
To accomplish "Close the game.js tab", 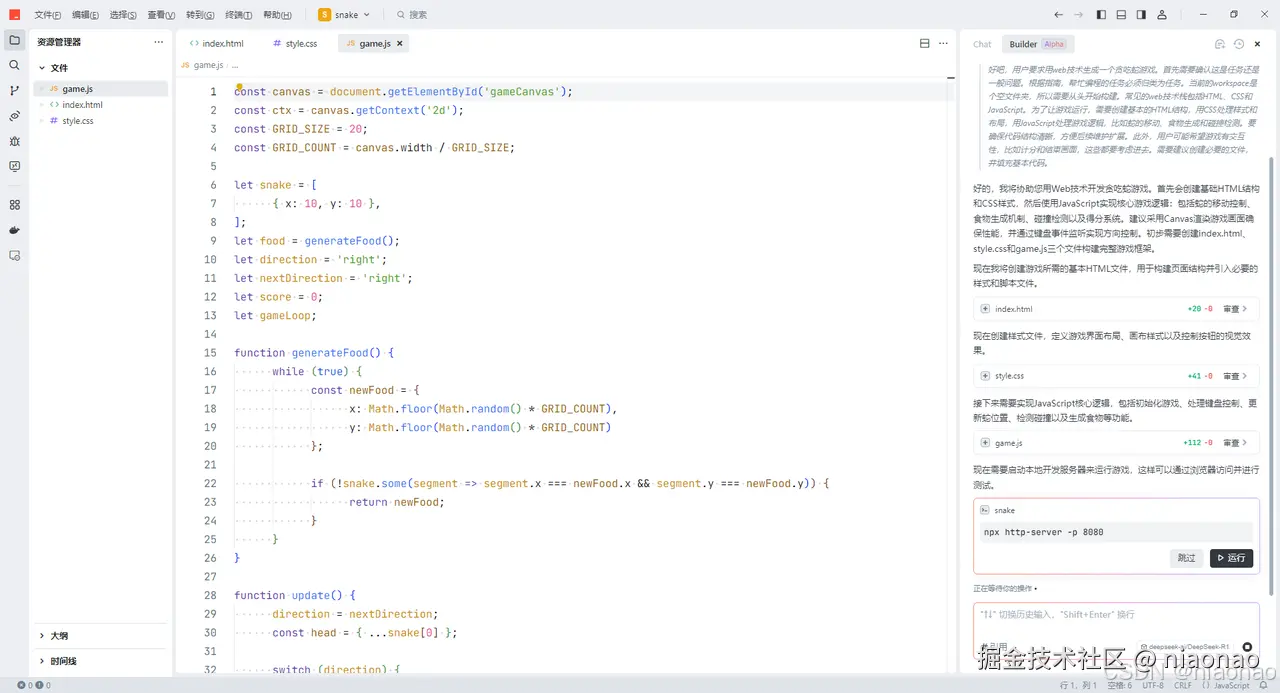I will tap(400, 44).
